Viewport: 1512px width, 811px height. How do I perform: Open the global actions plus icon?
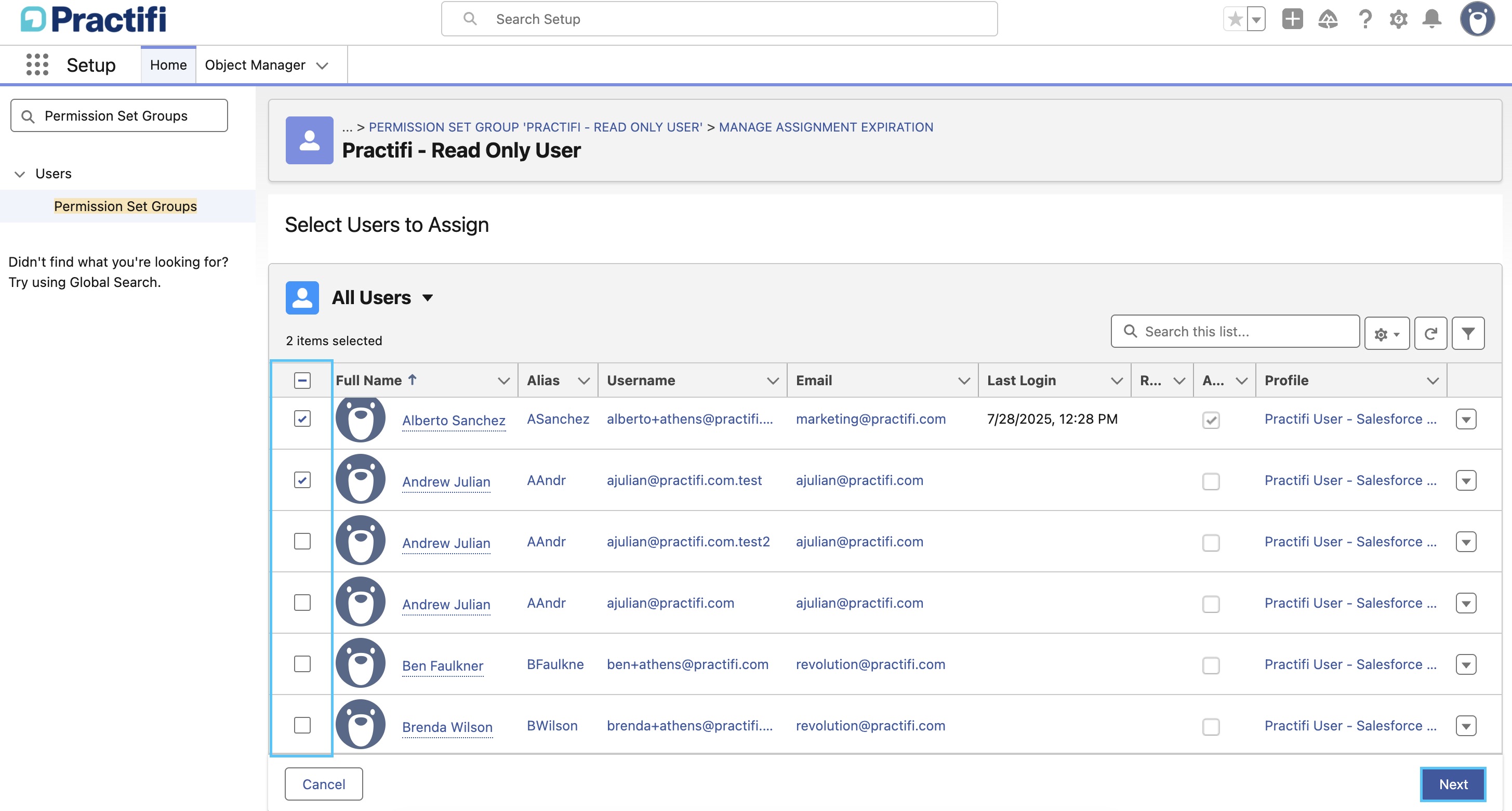(x=1292, y=19)
